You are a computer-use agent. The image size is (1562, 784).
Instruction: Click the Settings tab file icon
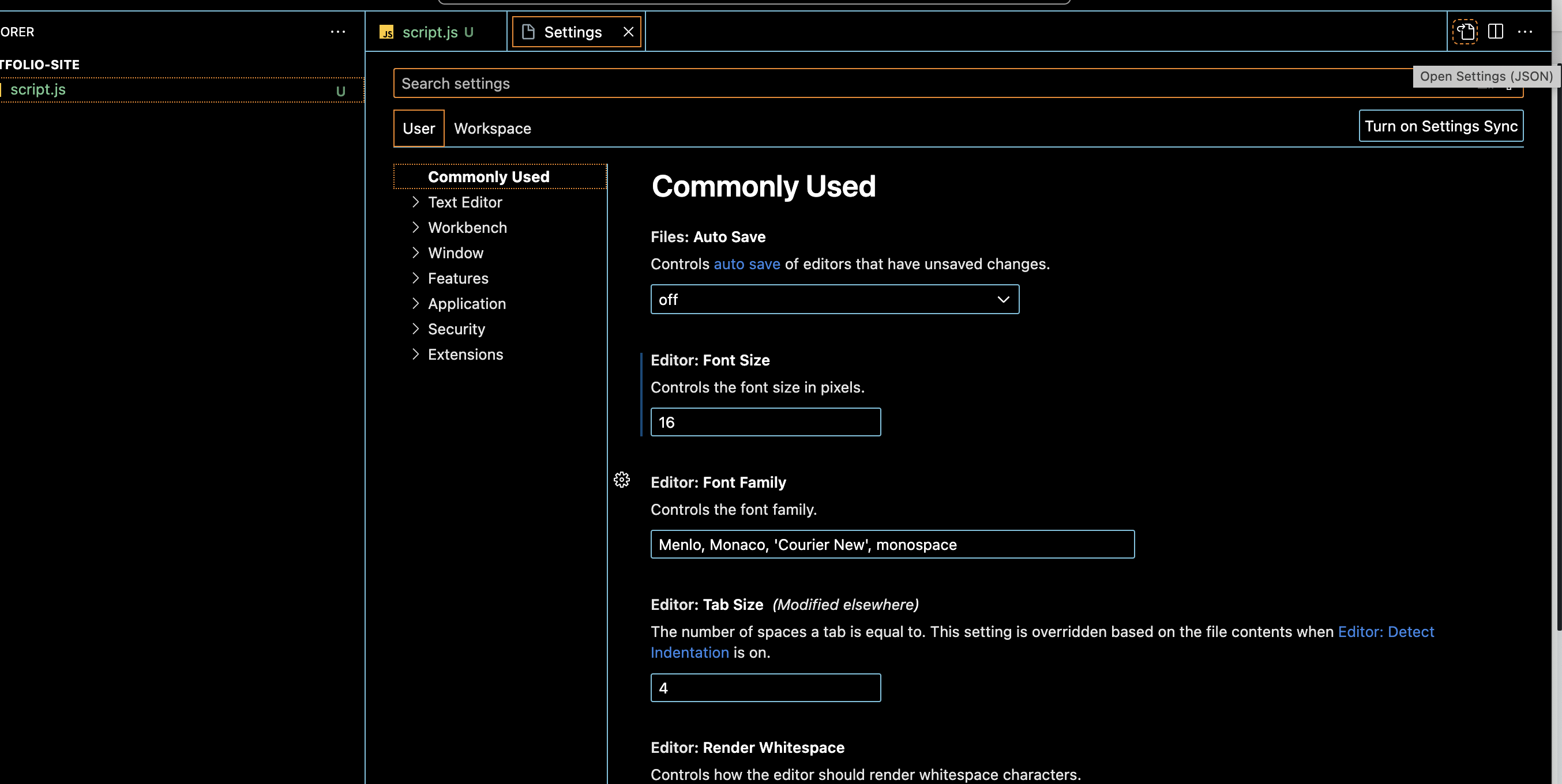(528, 32)
